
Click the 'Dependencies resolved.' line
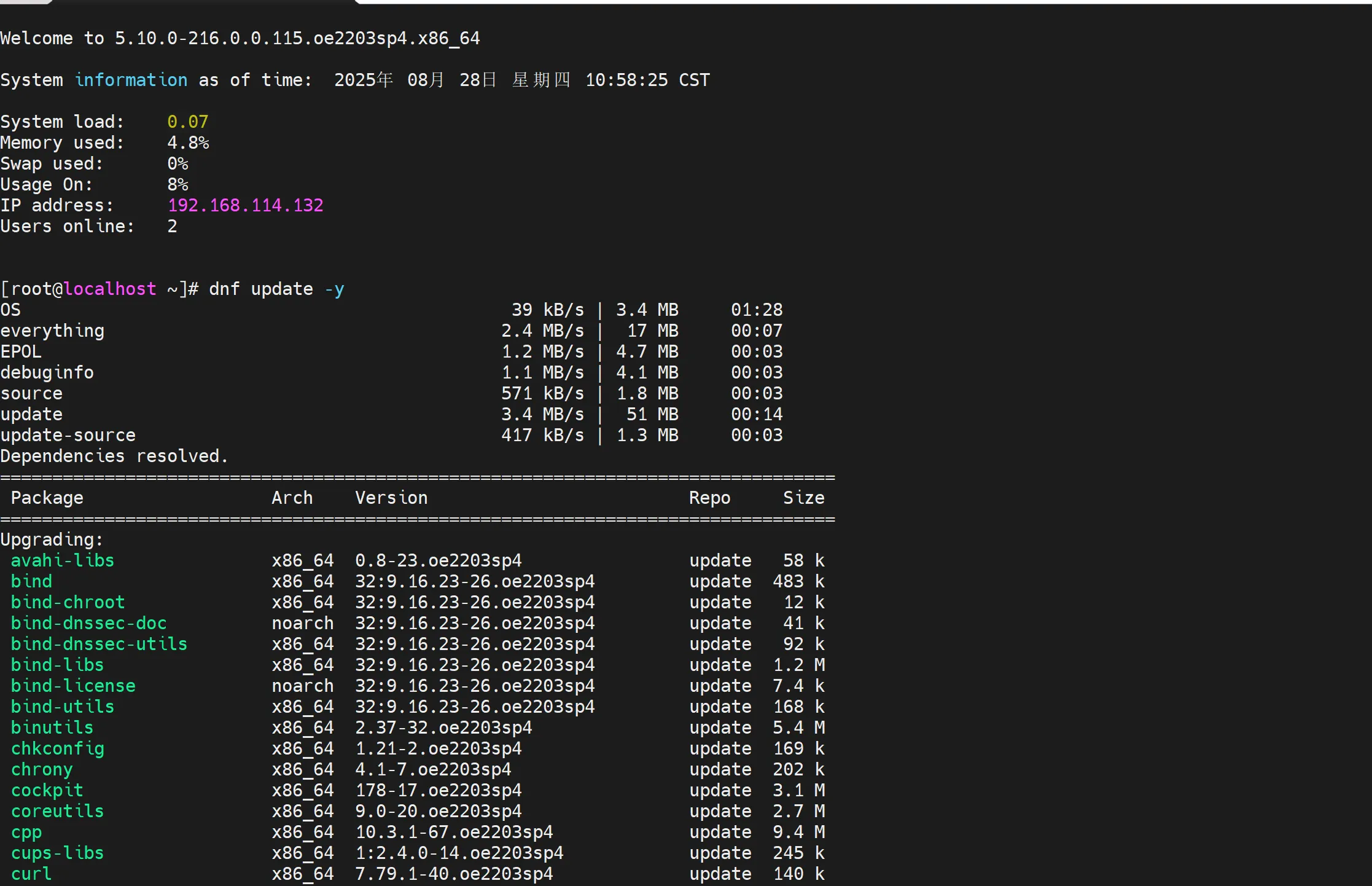tap(115, 457)
